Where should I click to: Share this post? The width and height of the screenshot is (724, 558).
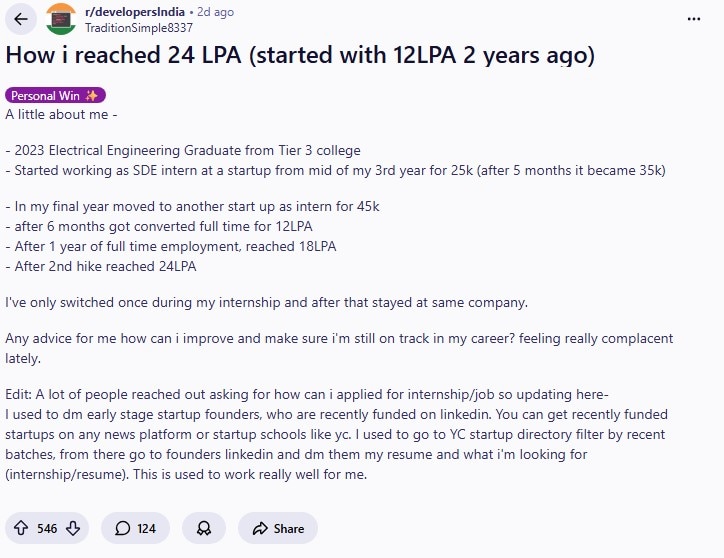pyautogui.click(x=278, y=528)
